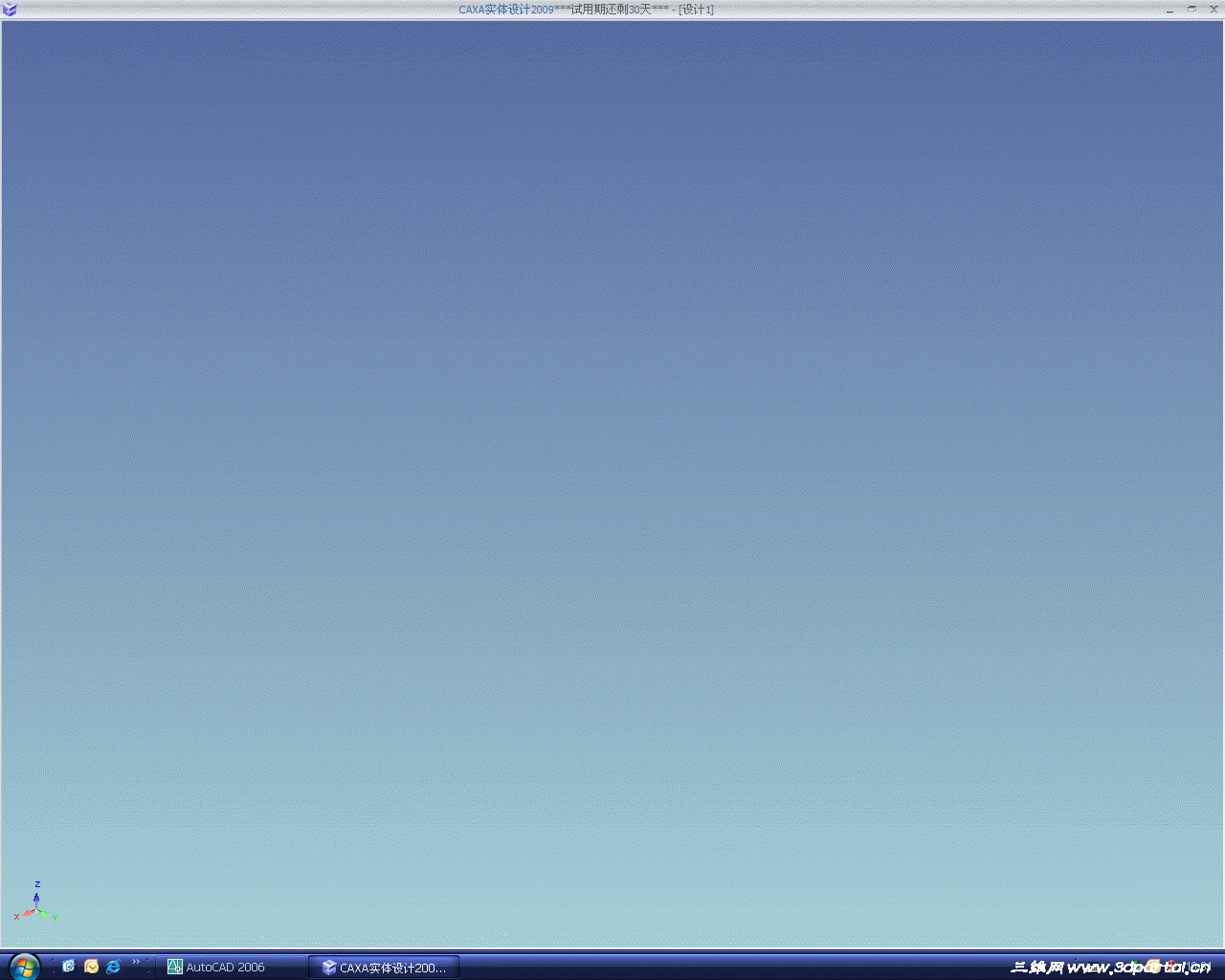
Task: Click CAXA实体设计200... taskbar button
Action: point(385,968)
